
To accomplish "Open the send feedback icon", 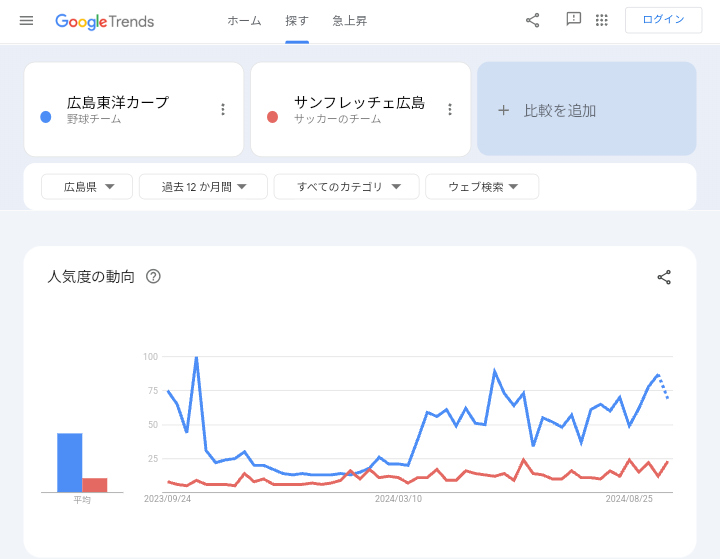I will tap(573, 20).
